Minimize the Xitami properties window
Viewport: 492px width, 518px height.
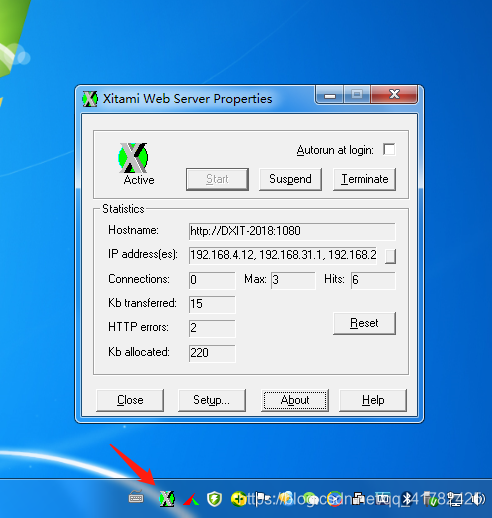(329, 95)
